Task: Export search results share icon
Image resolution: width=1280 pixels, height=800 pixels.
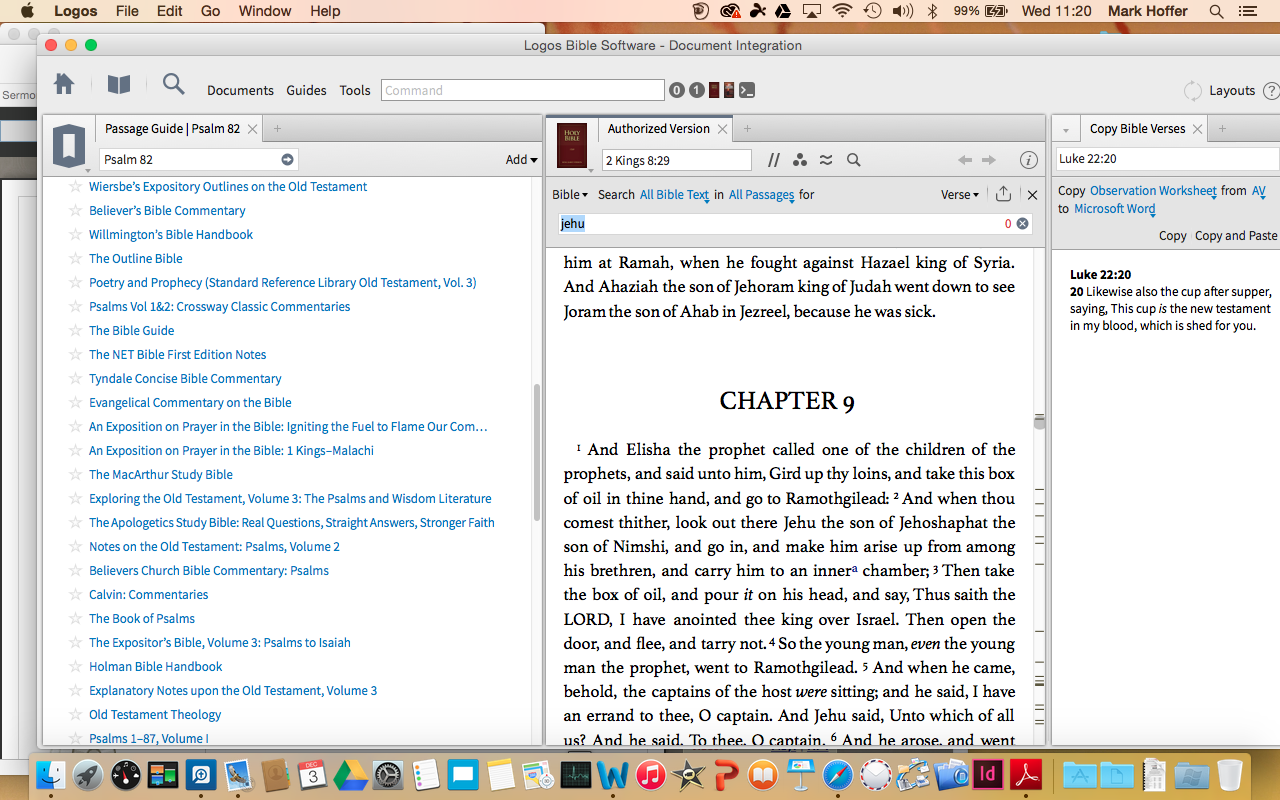Action: (1003, 195)
